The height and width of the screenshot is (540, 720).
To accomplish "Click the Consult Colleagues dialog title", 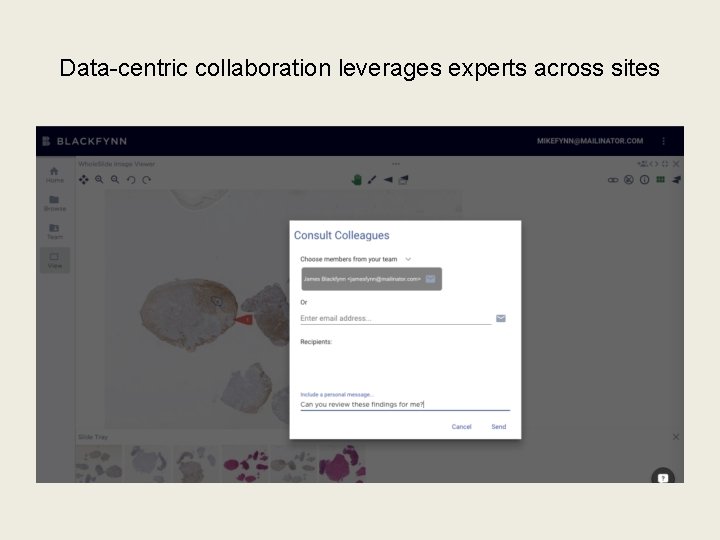I will [342, 235].
